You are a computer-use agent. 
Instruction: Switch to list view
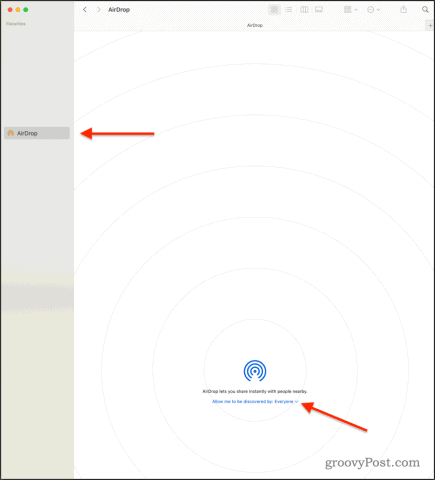pyautogui.click(x=289, y=10)
